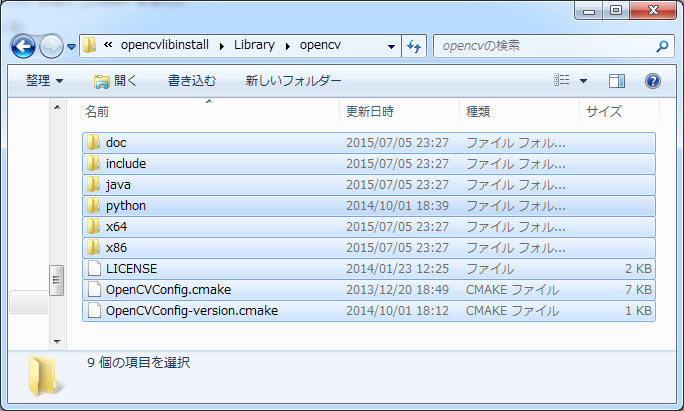Select the x64 folder name
Viewport: 684px width, 411px height.
116,226
